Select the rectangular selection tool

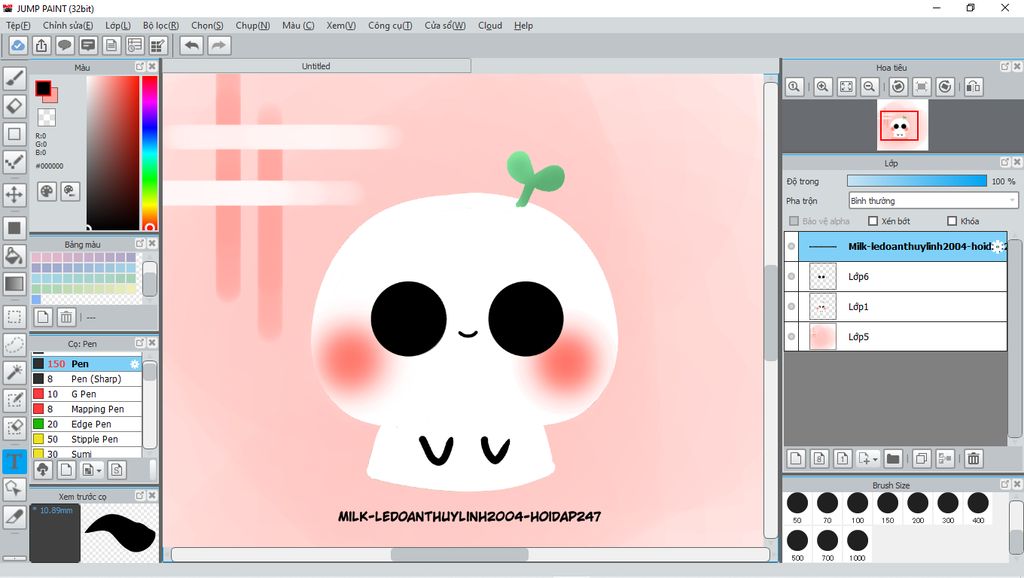click(14, 317)
